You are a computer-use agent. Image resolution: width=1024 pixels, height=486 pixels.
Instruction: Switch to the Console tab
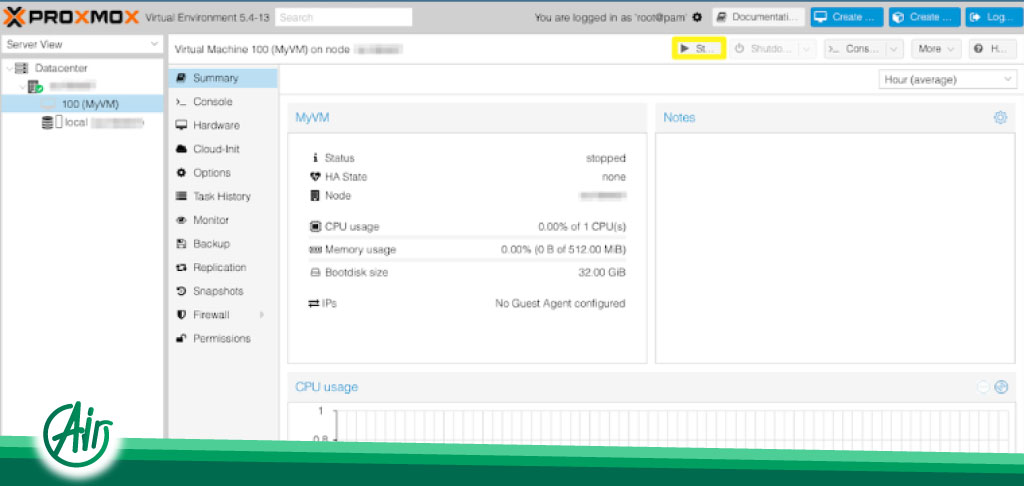(x=223, y=102)
